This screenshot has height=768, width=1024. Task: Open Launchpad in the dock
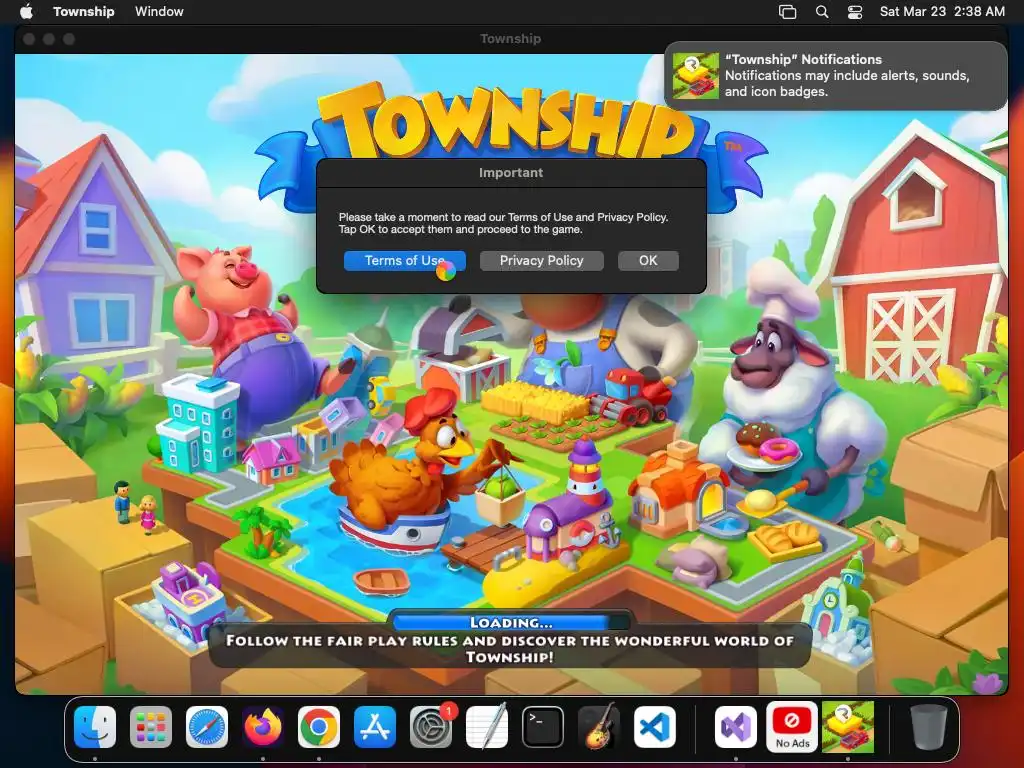151,727
